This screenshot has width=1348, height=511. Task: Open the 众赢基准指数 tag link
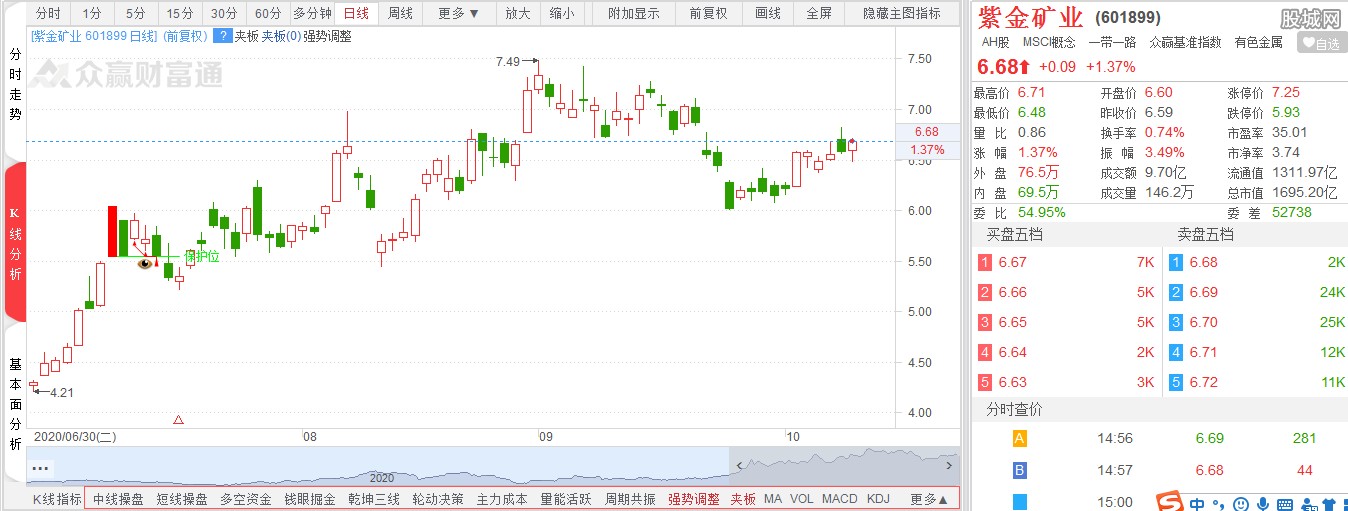(1185, 42)
